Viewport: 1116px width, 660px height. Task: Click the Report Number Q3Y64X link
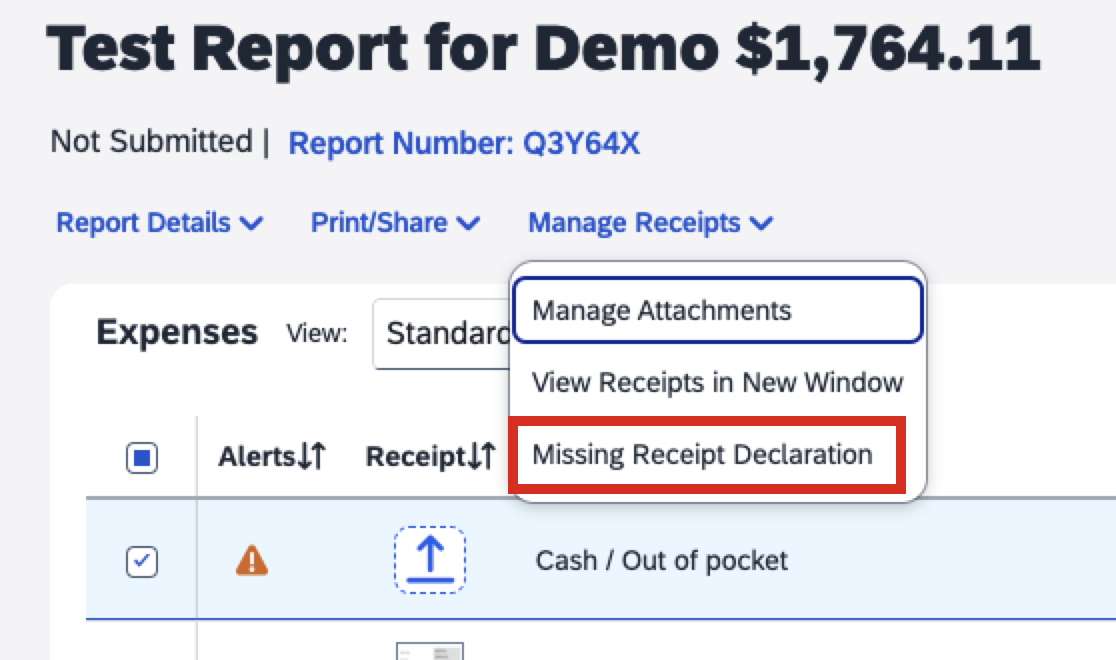(x=464, y=144)
